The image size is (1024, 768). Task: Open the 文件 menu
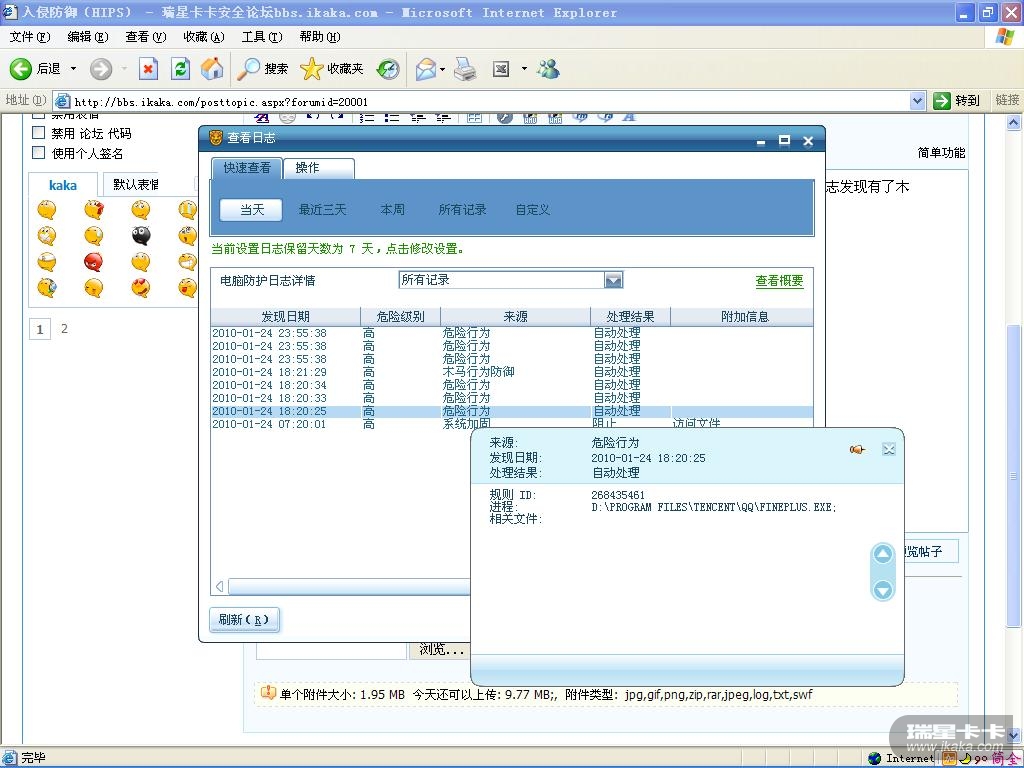[30, 37]
